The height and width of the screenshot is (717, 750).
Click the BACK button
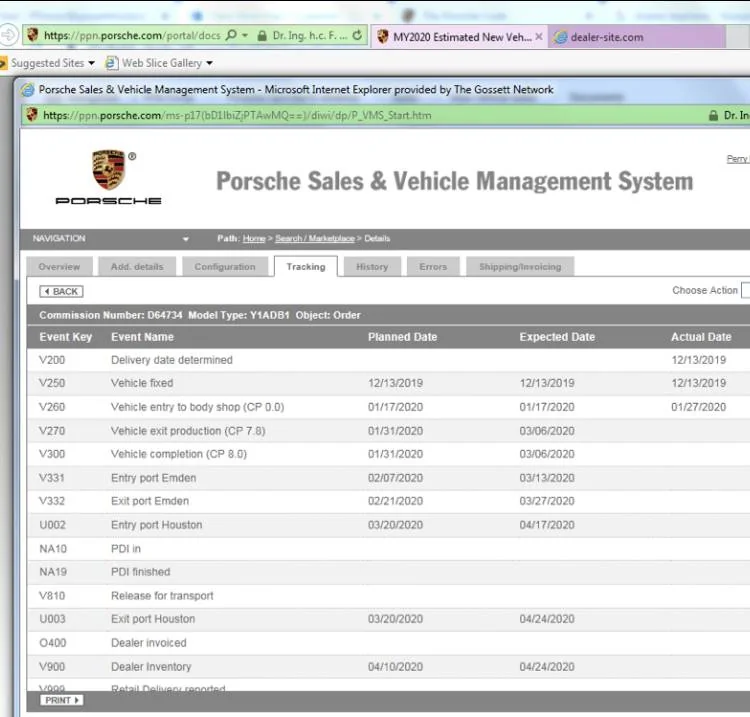click(x=61, y=291)
